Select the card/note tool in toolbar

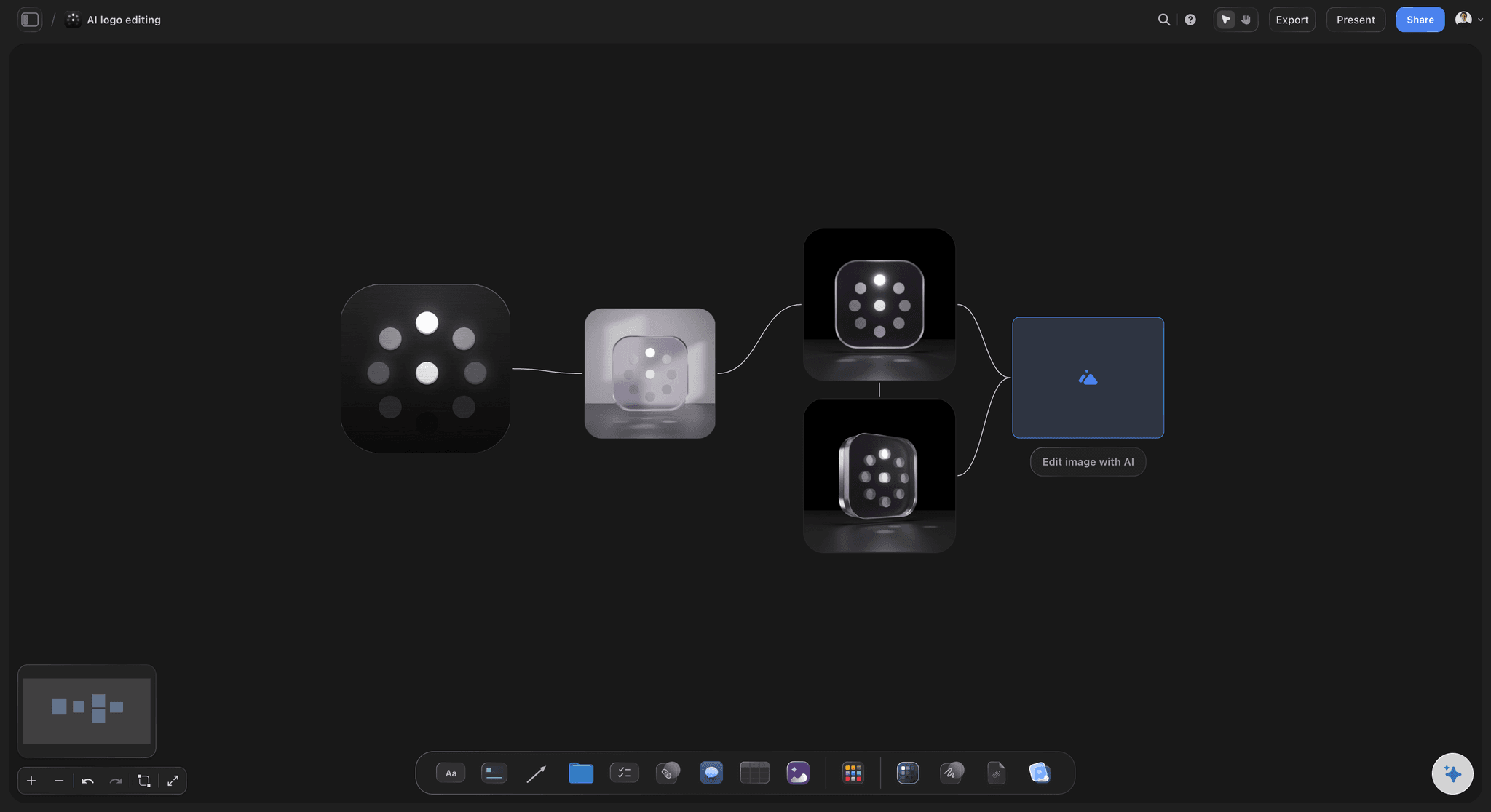click(494, 773)
